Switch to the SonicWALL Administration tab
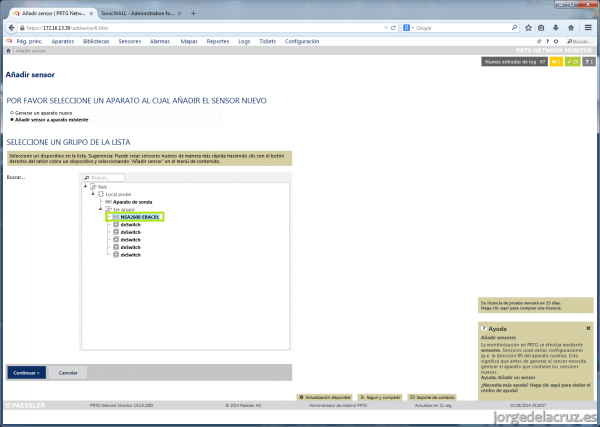 [x=137, y=13]
